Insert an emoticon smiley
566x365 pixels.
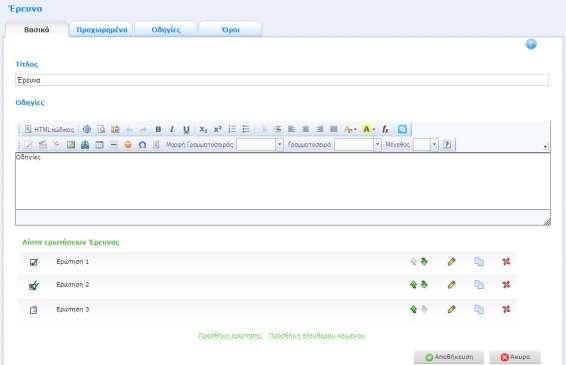click(128, 145)
